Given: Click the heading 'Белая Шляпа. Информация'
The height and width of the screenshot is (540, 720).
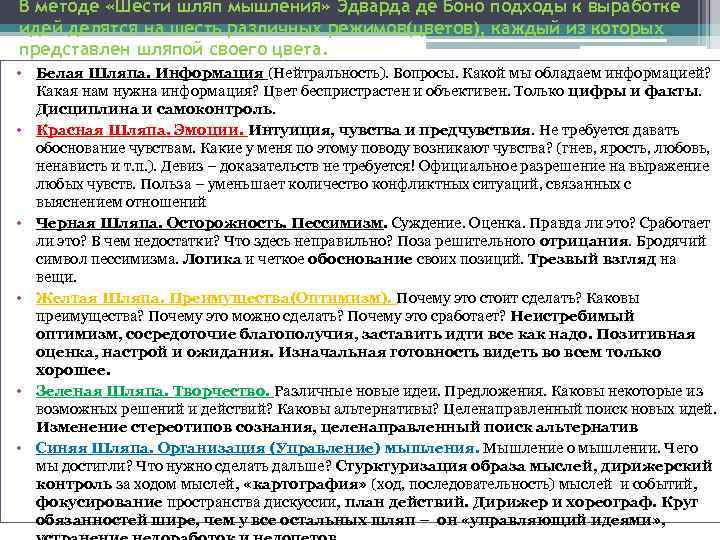Looking at the screenshot, I should pyautogui.click(x=150, y=73).
